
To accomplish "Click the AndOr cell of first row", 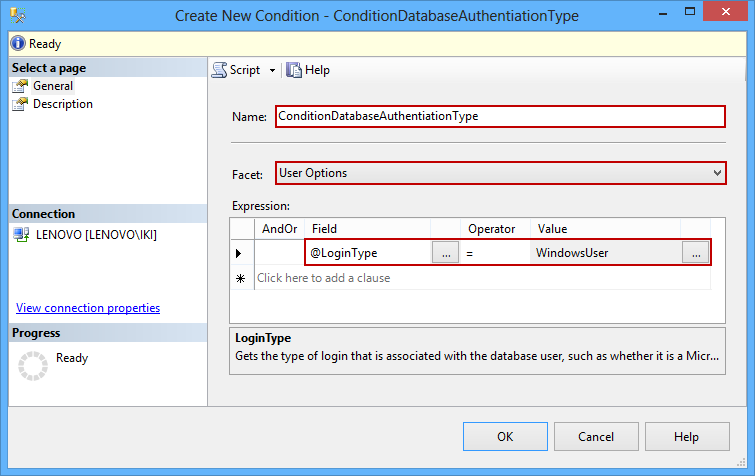I will coord(279,253).
